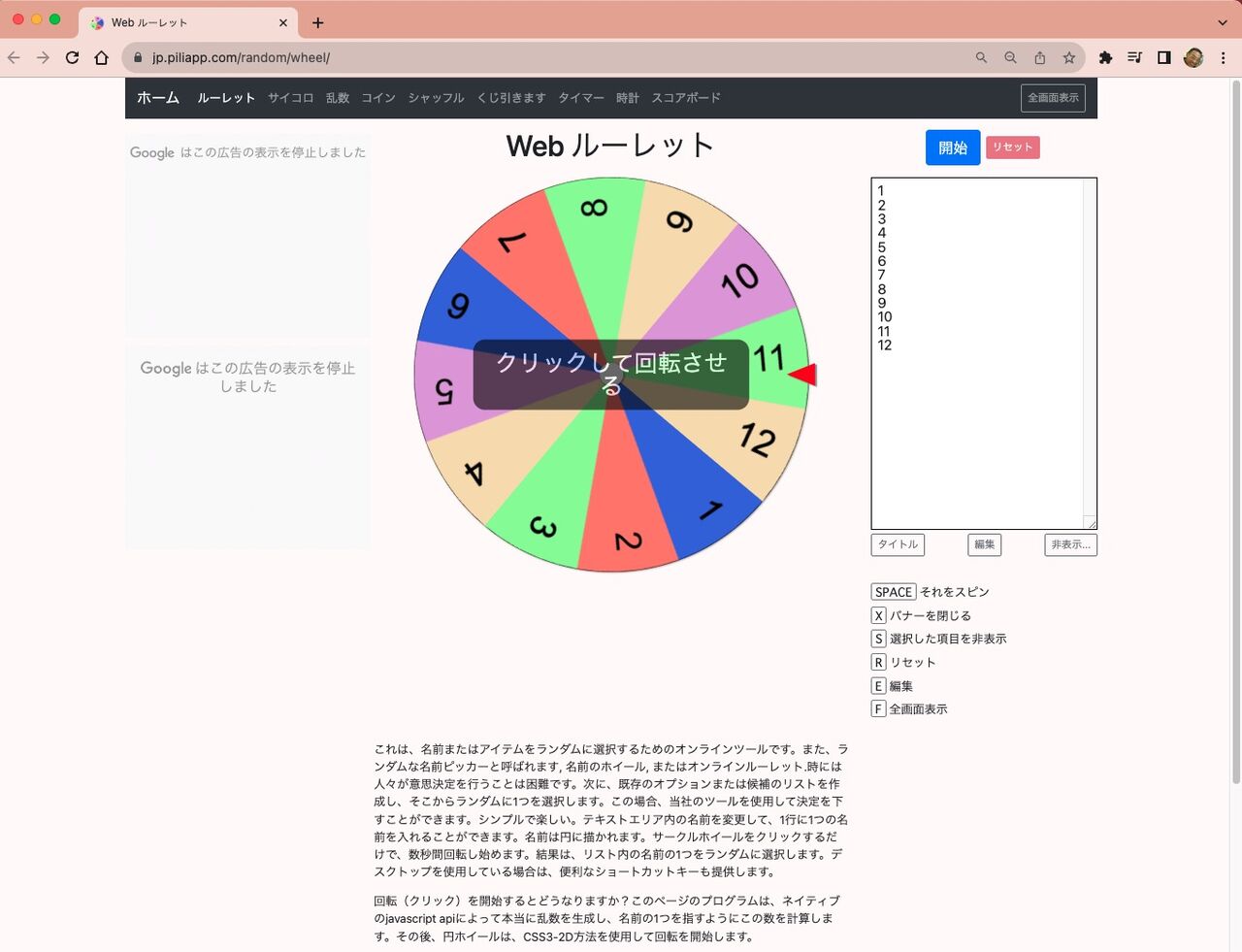Open the browser extensions puzzle icon

coord(1105,58)
